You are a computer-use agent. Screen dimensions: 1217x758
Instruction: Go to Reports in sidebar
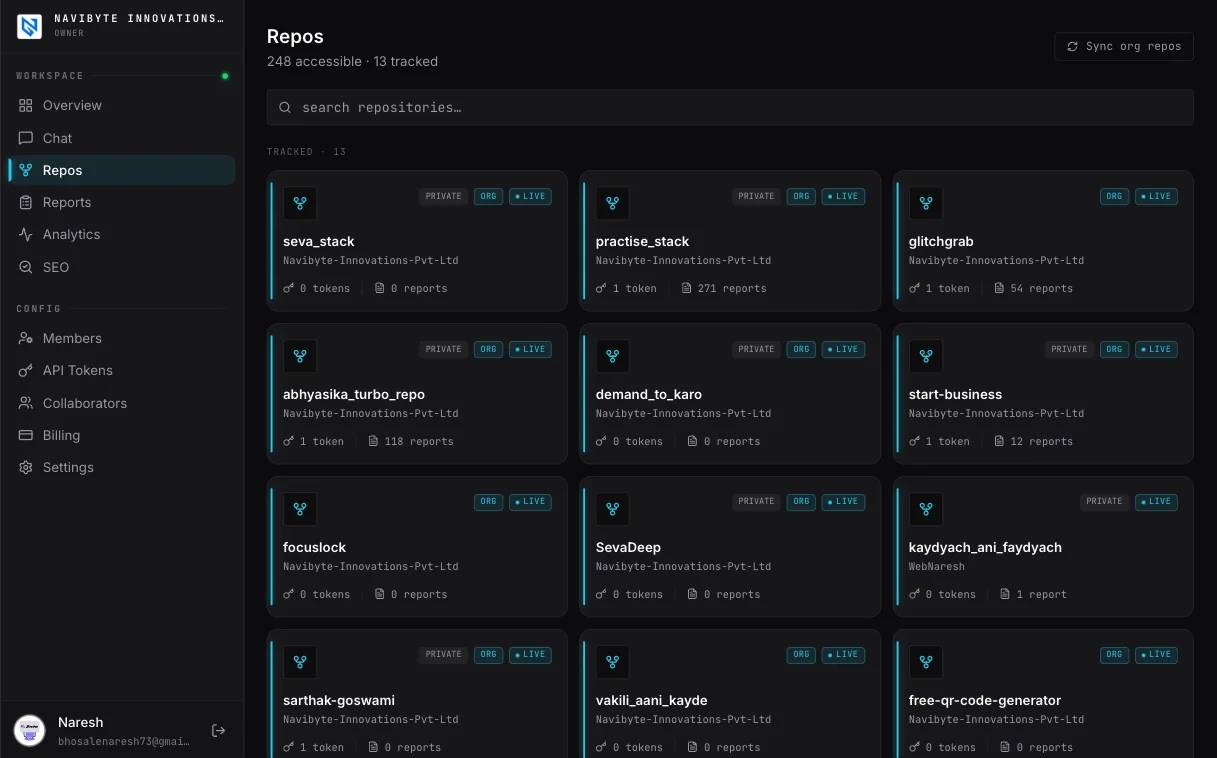(x=121, y=202)
